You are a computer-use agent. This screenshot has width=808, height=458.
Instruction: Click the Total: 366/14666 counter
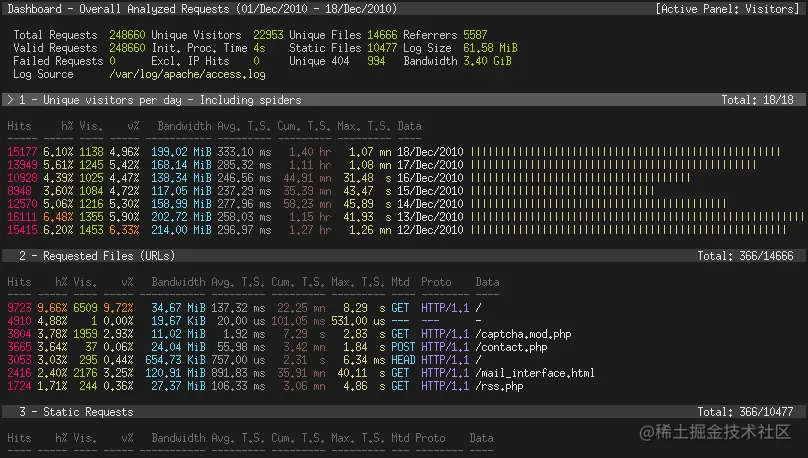(745, 256)
